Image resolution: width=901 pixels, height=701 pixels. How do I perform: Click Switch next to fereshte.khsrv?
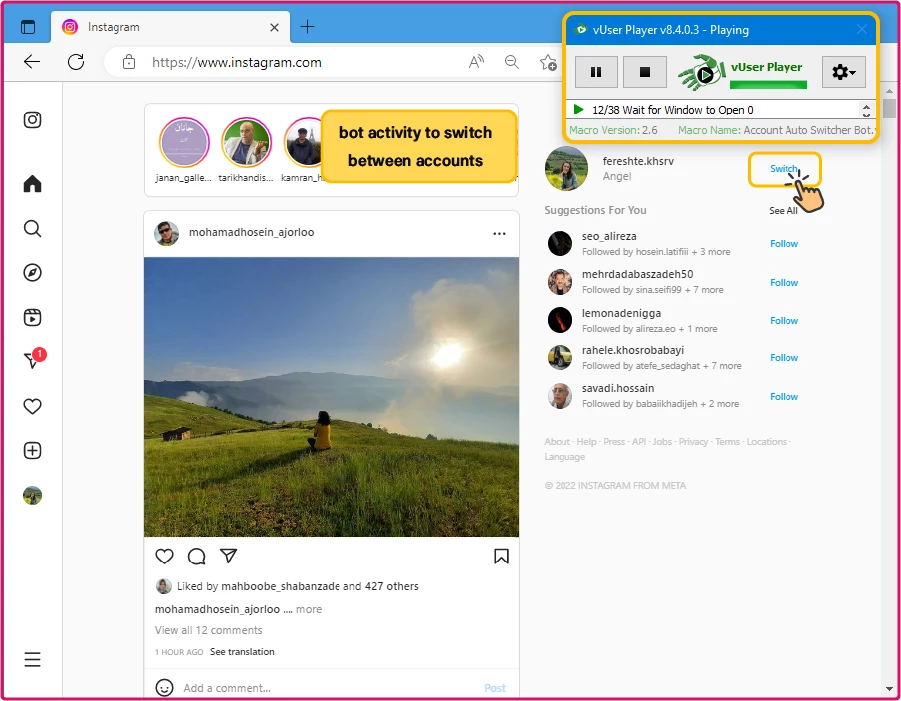coord(784,168)
